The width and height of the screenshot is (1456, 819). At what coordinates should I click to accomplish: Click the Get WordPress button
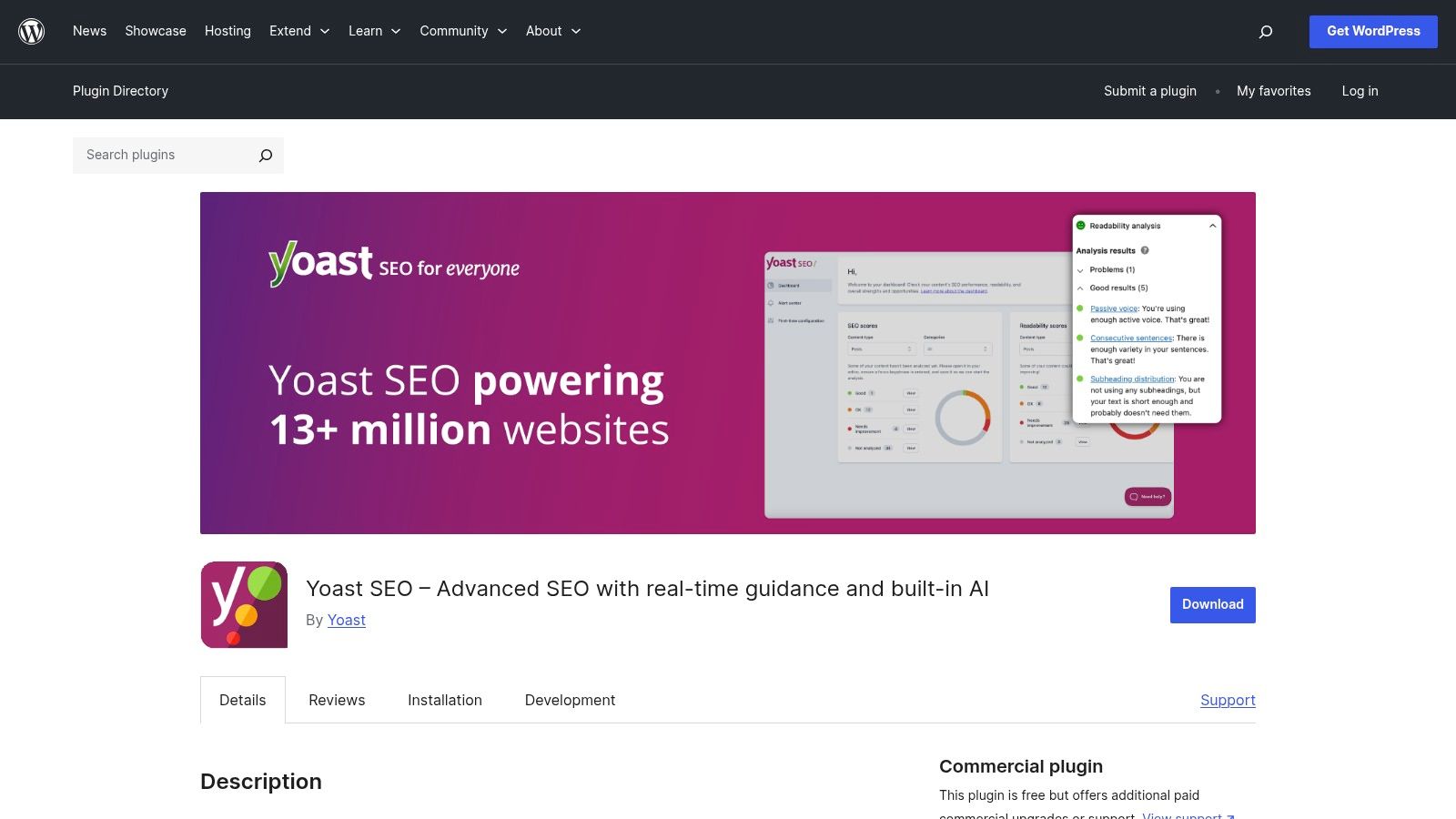[1373, 31]
